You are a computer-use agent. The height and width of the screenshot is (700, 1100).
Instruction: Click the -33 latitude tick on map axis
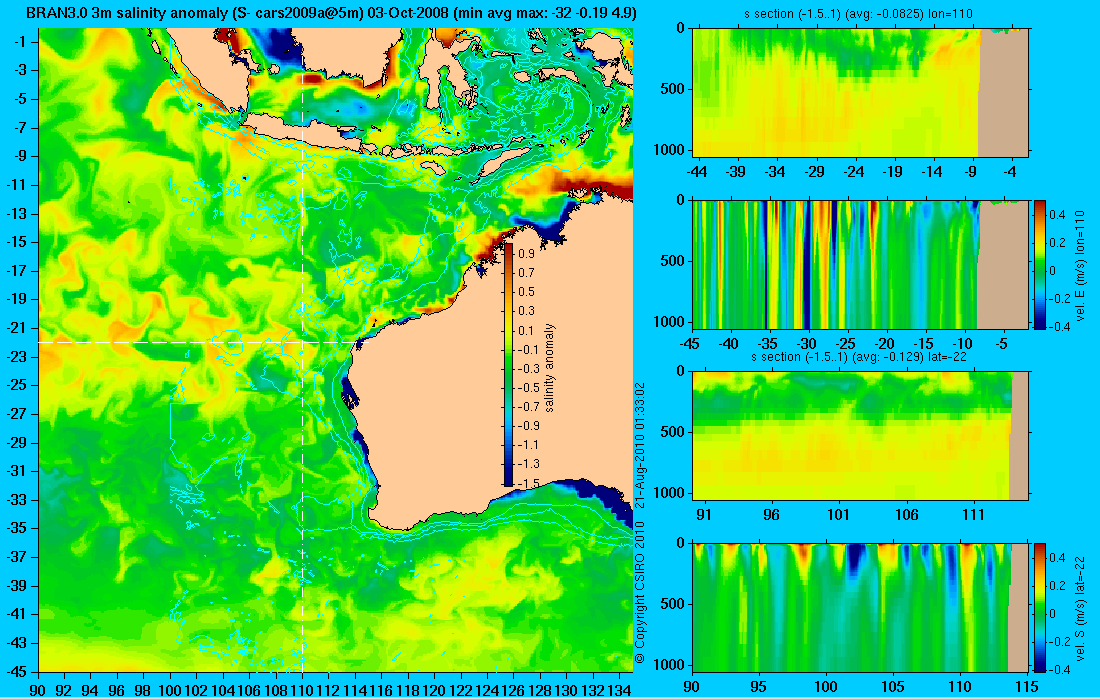coord(16,499)
